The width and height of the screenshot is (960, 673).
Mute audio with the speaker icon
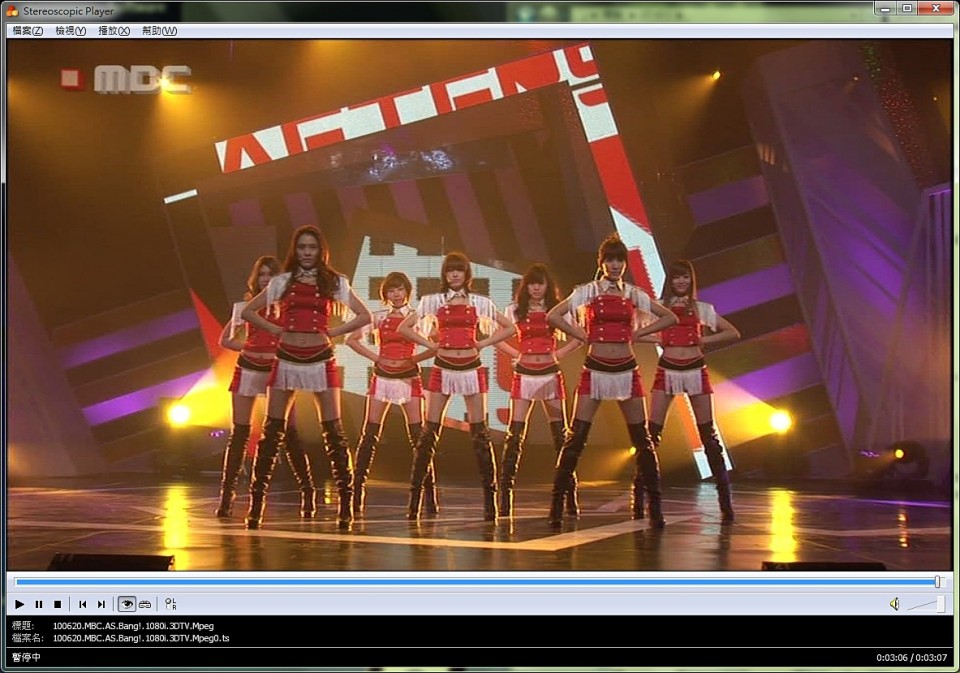pyautogui.click(x=894, y=604)
